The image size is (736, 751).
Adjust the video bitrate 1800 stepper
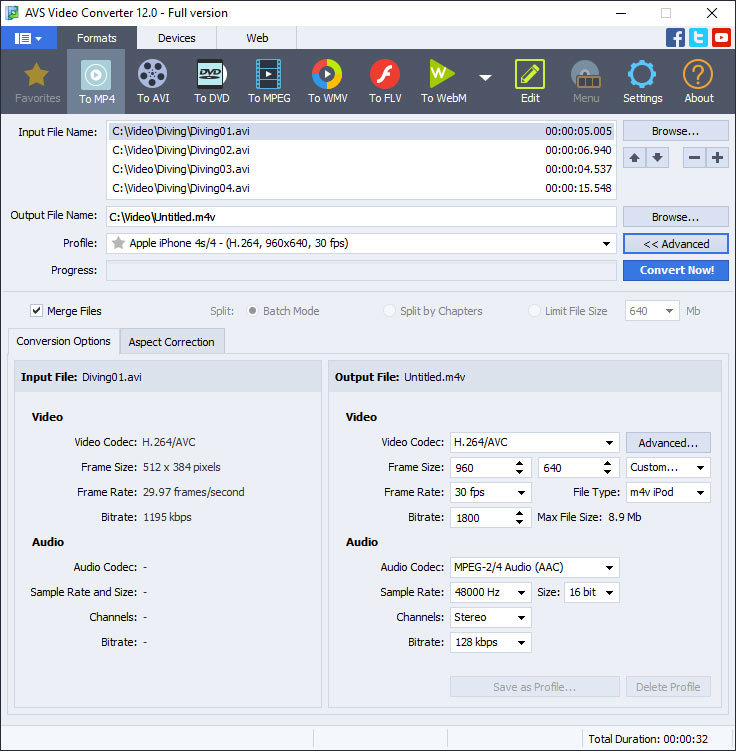[x=520, y=517]
